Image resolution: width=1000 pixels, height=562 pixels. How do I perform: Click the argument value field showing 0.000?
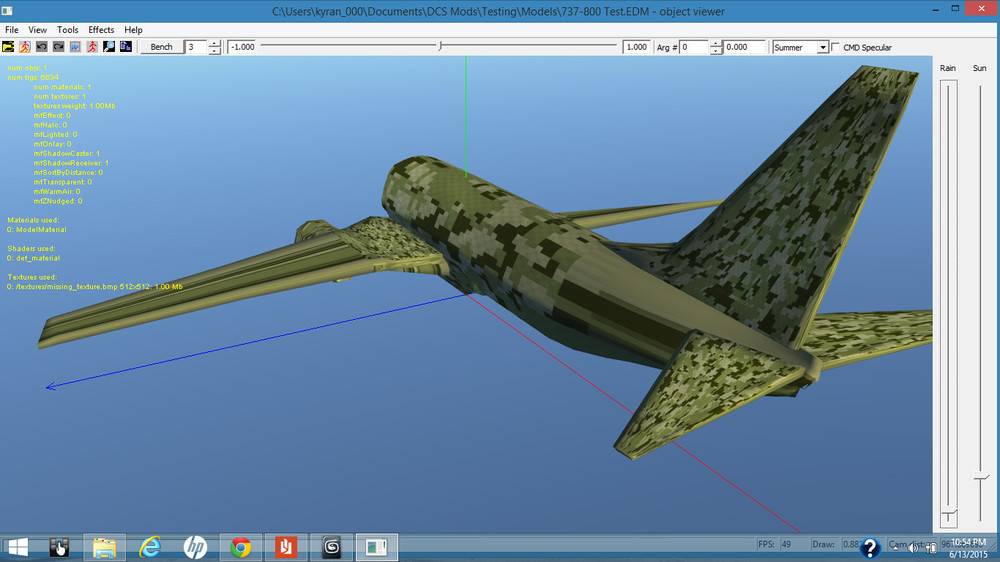(744, 47)
